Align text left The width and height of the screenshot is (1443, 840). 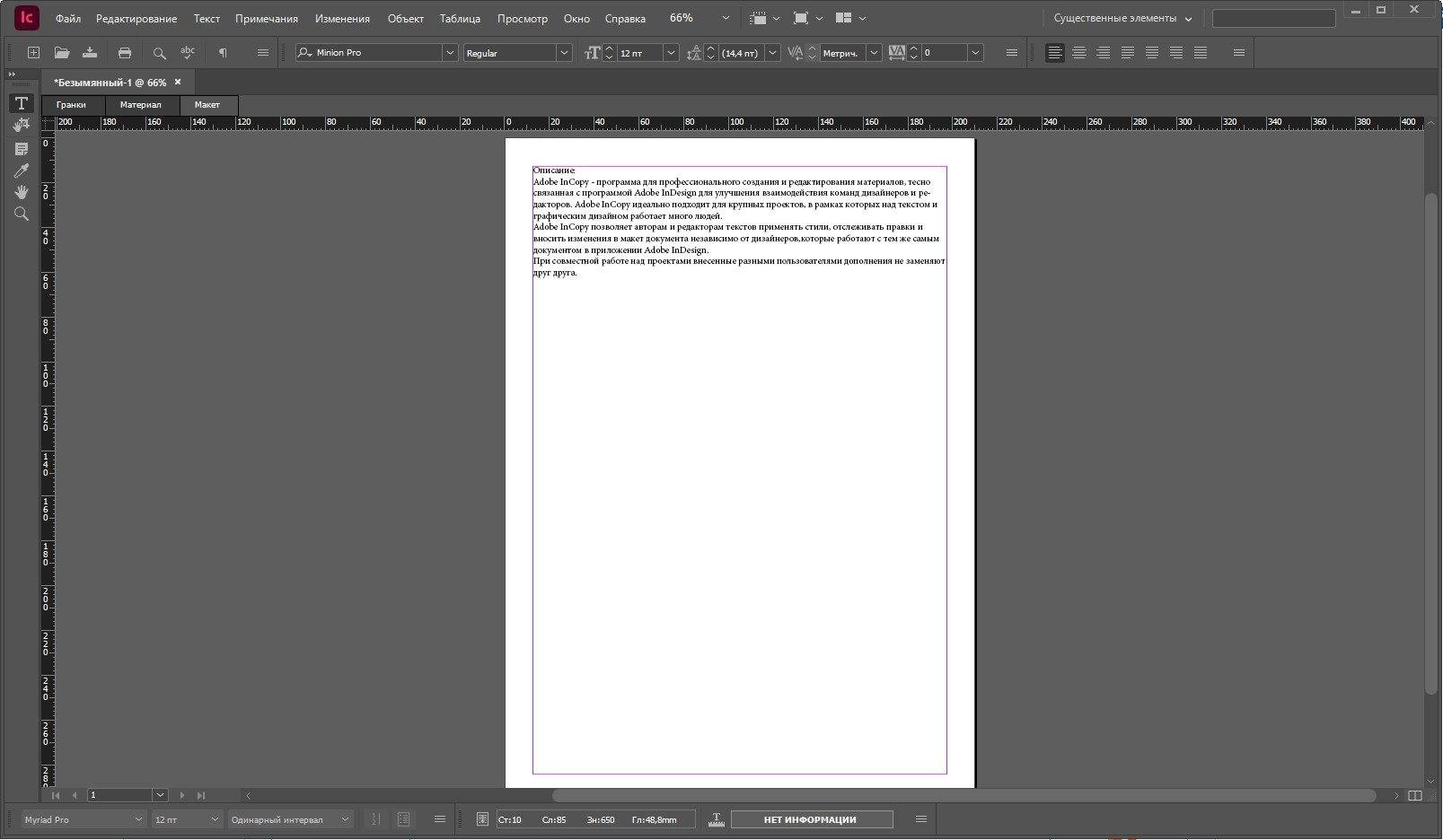pyautogui.click(x=1055, y=53)
